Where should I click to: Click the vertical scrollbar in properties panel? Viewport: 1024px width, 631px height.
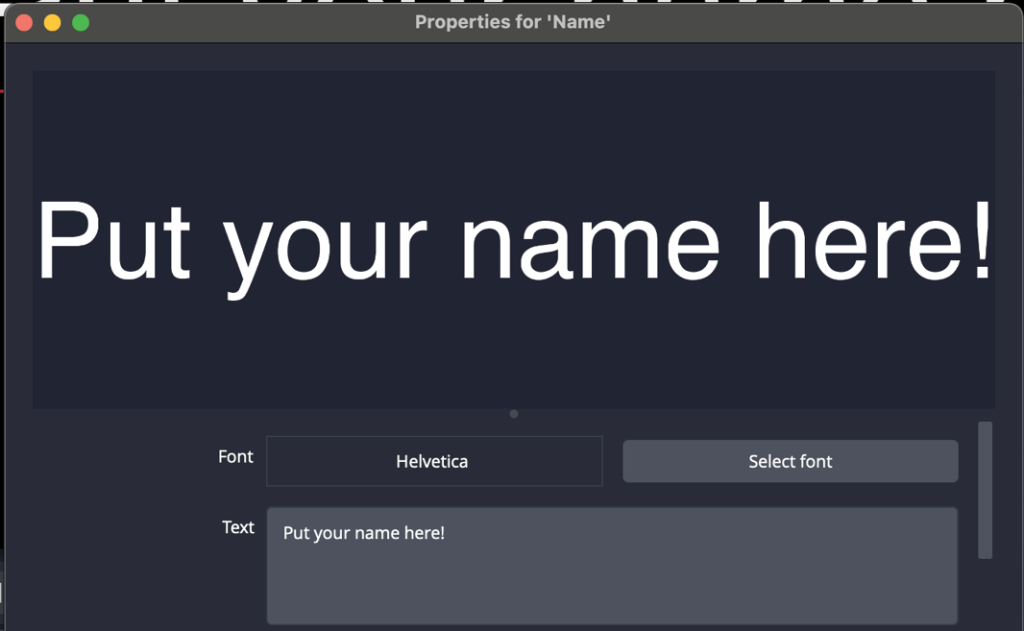985,490
